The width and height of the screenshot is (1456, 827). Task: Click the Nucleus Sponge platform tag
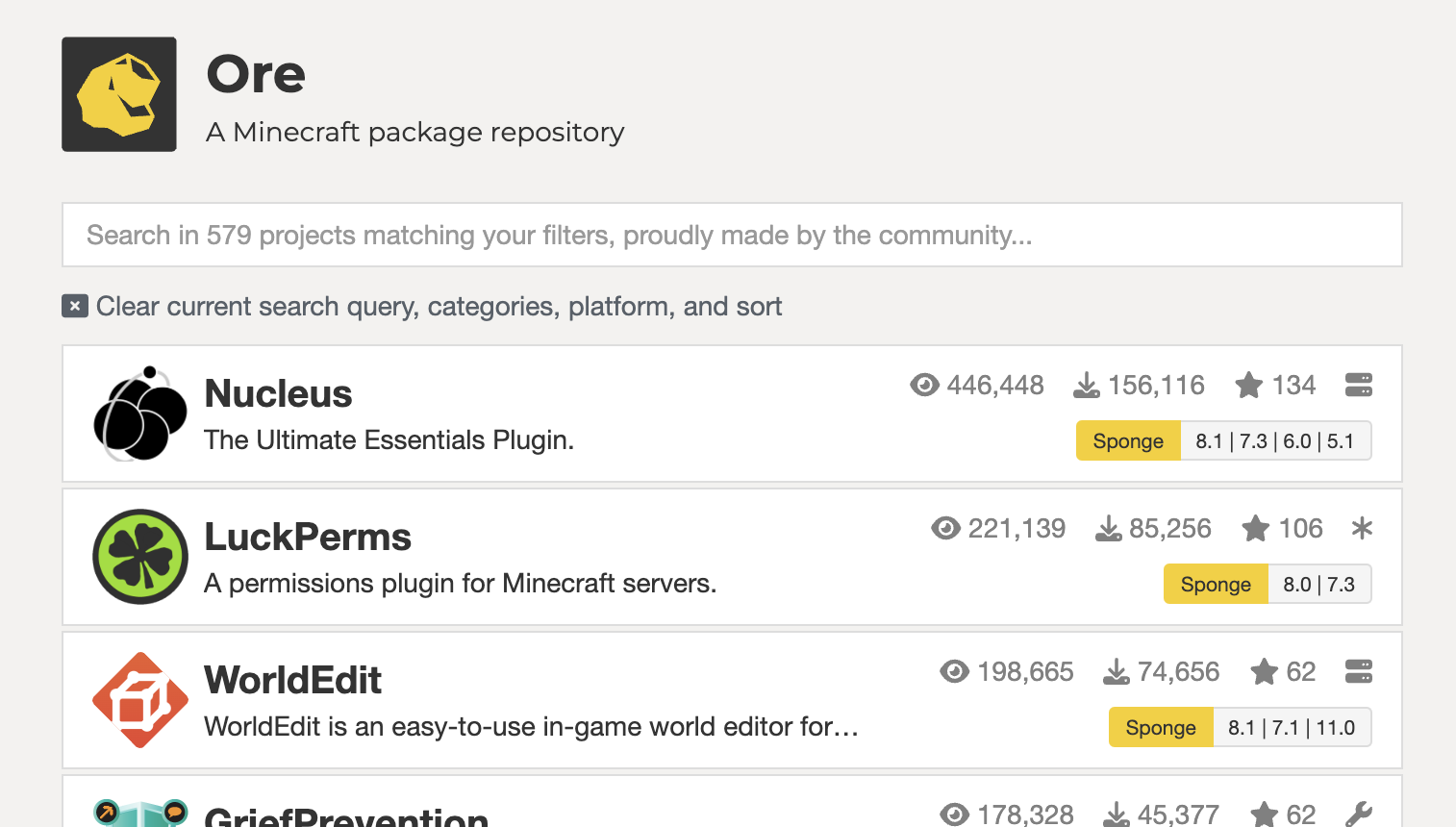(x=1128, y=441)
